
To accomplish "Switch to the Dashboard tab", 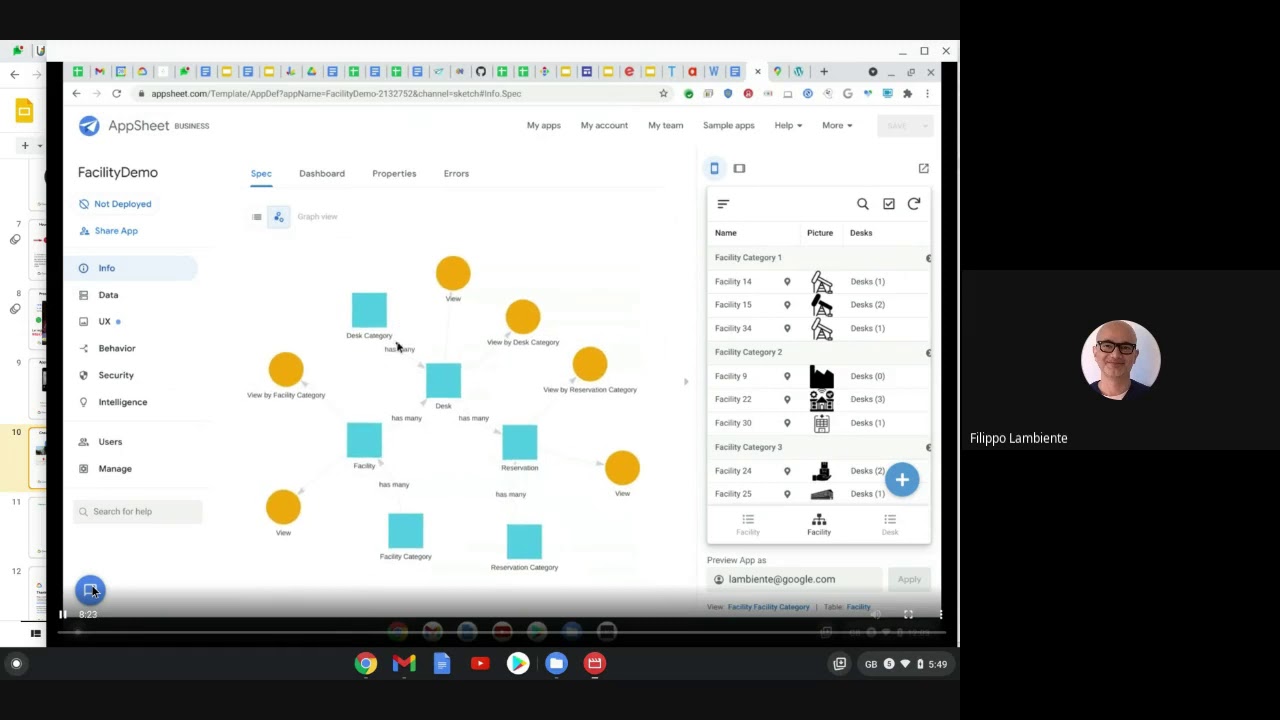I will pyautogui.click(x=322, y=174).
